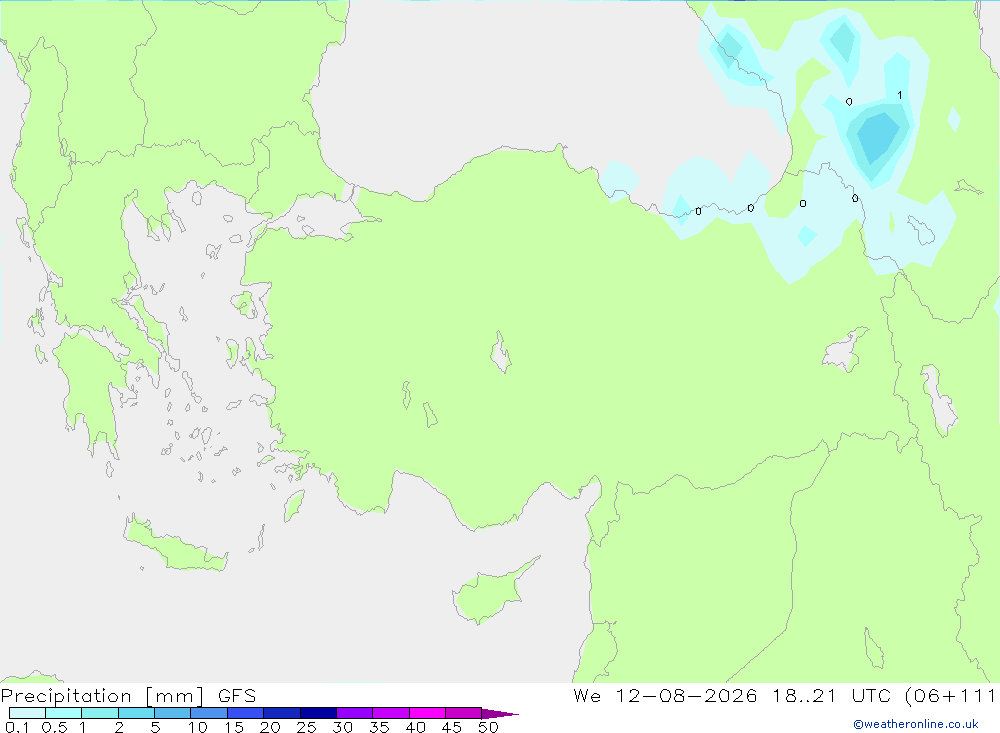Screen dimensions: 1000x733
Task: Select the 40–45 mm magenta legend swatch
Action: [x=427, y=713]
